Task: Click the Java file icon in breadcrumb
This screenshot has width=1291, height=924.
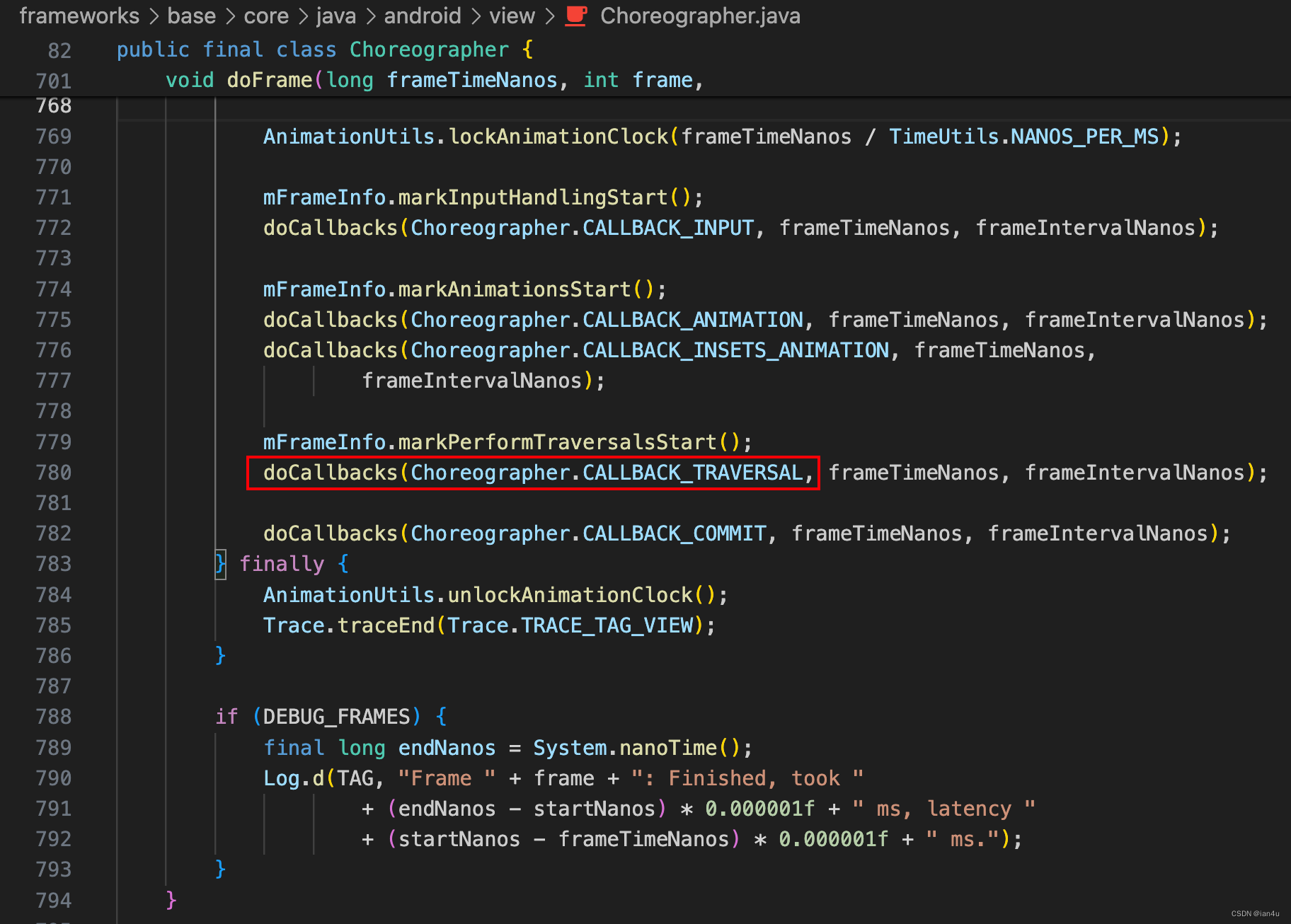Action: (576, 16)
